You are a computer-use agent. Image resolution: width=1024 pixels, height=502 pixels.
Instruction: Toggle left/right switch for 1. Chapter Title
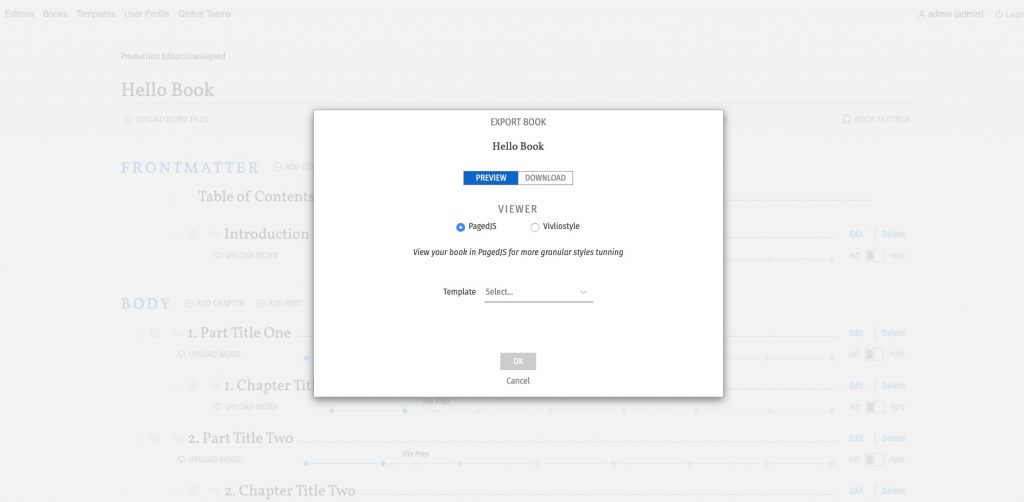pos(874,407)
